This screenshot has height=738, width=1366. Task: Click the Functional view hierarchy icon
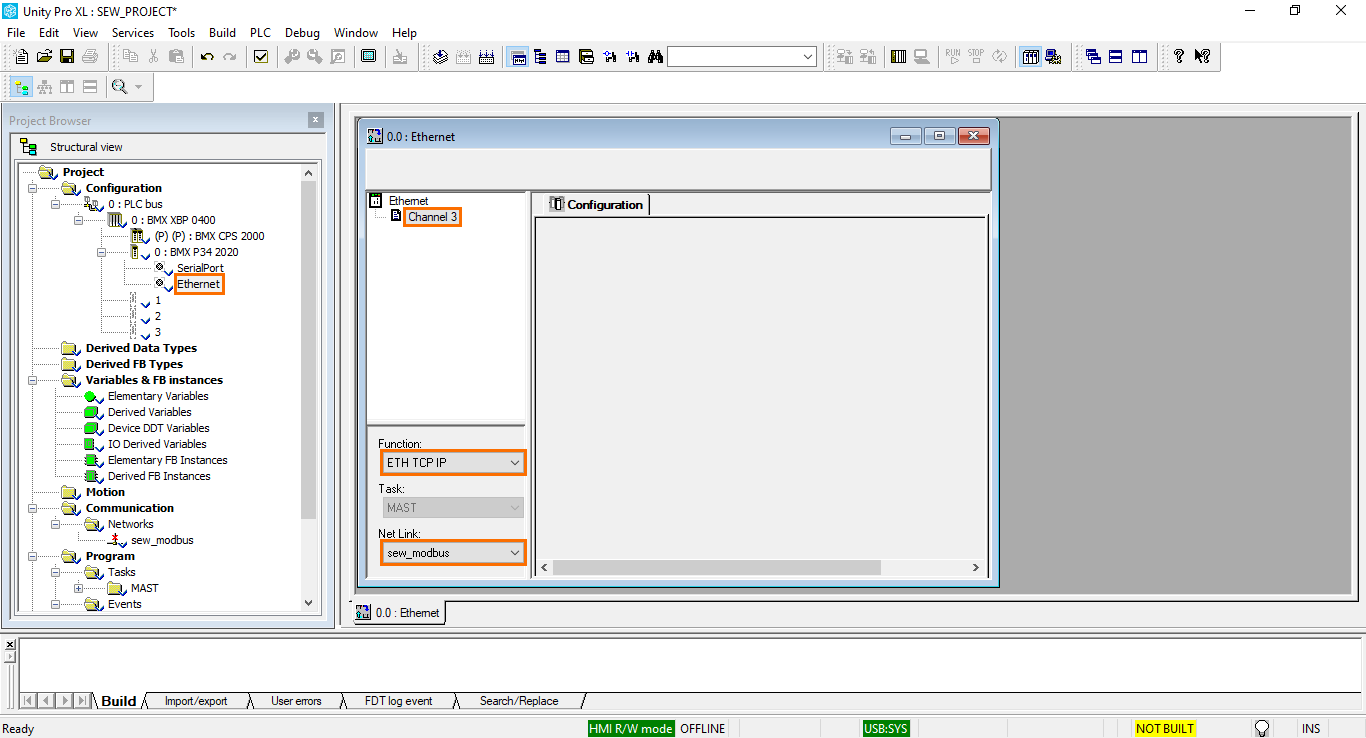pos(44,87)
